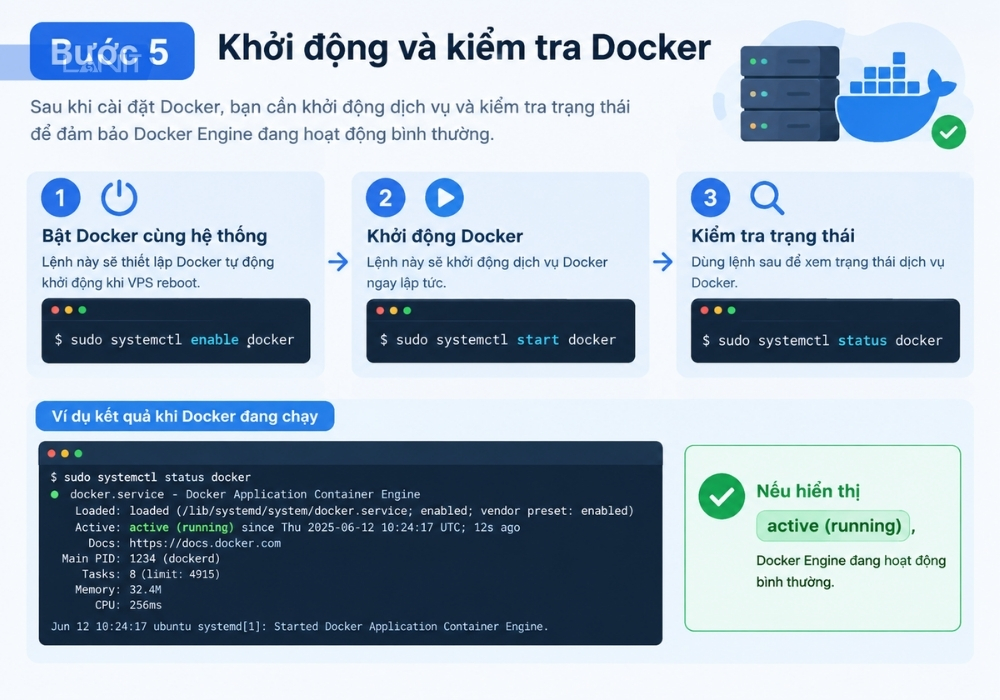The width and height of the screenshot is (1000, 700).
Task: Click the green dot in the start docker terminal
Action: point(407,310)
